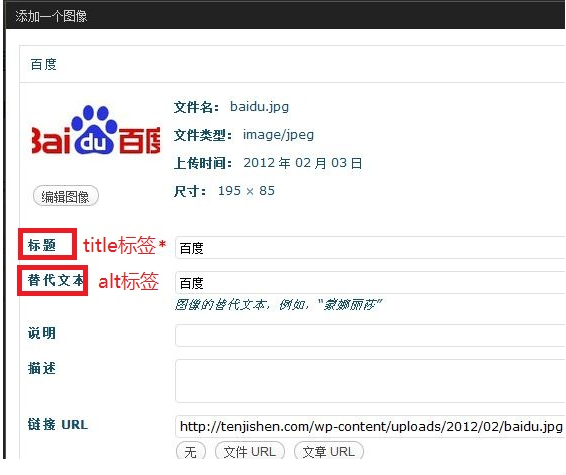Click the 链接 URL input field
This screenshot has height=475, width=566.
tap(370, 427)
